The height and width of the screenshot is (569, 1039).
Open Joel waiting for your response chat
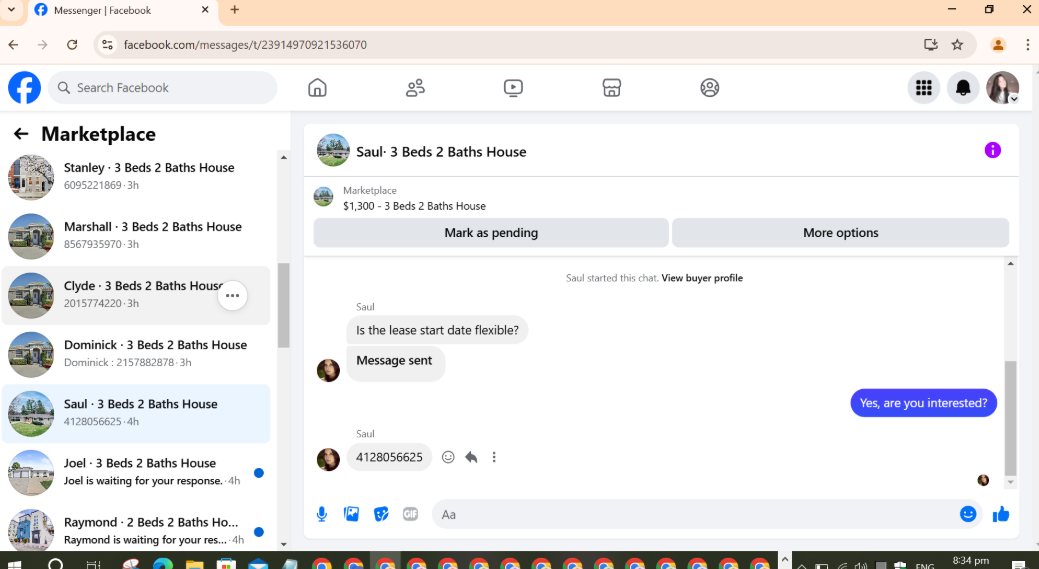tap(136, 472)
